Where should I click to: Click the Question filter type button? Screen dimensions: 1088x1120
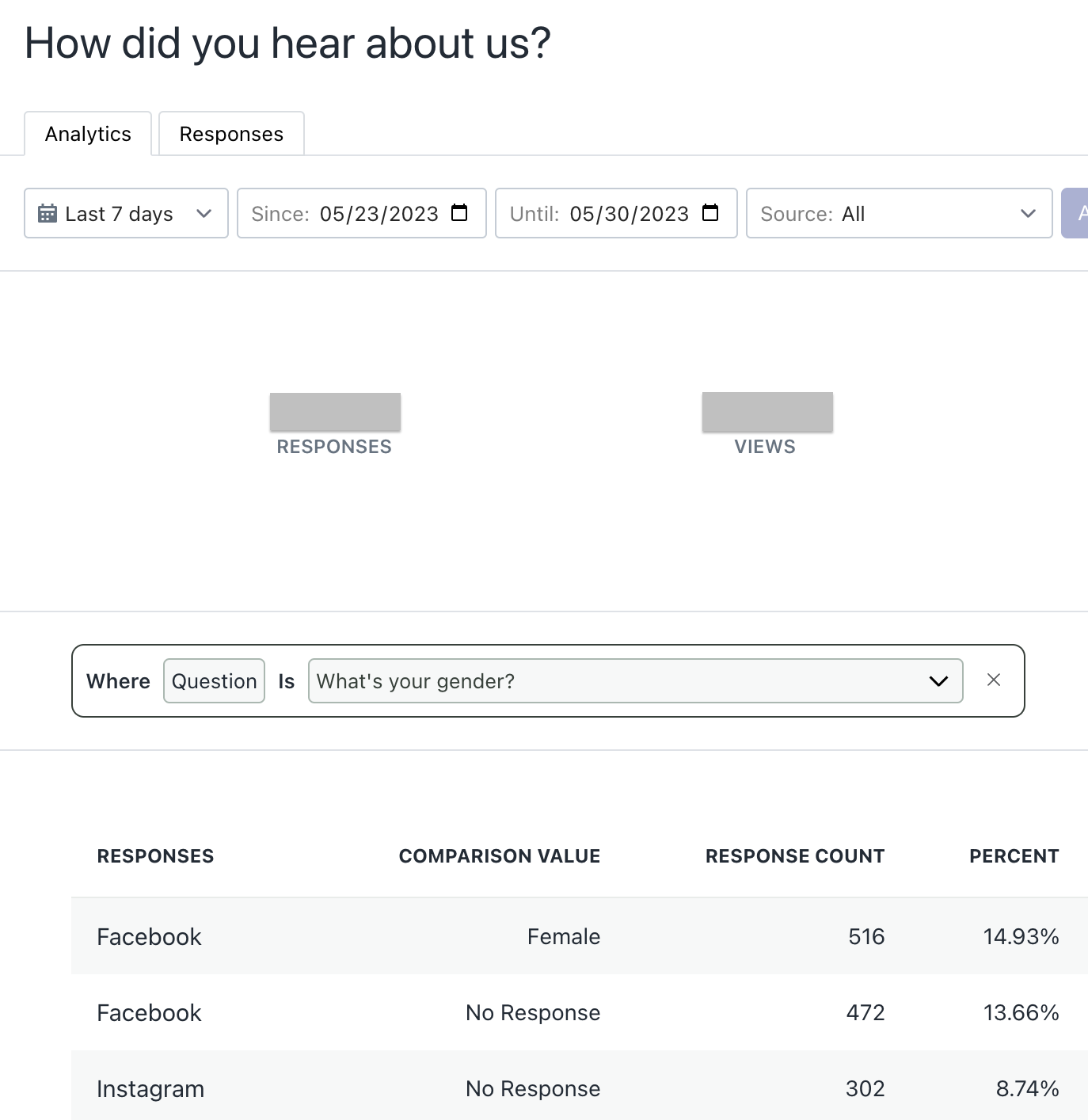(214, 681)
